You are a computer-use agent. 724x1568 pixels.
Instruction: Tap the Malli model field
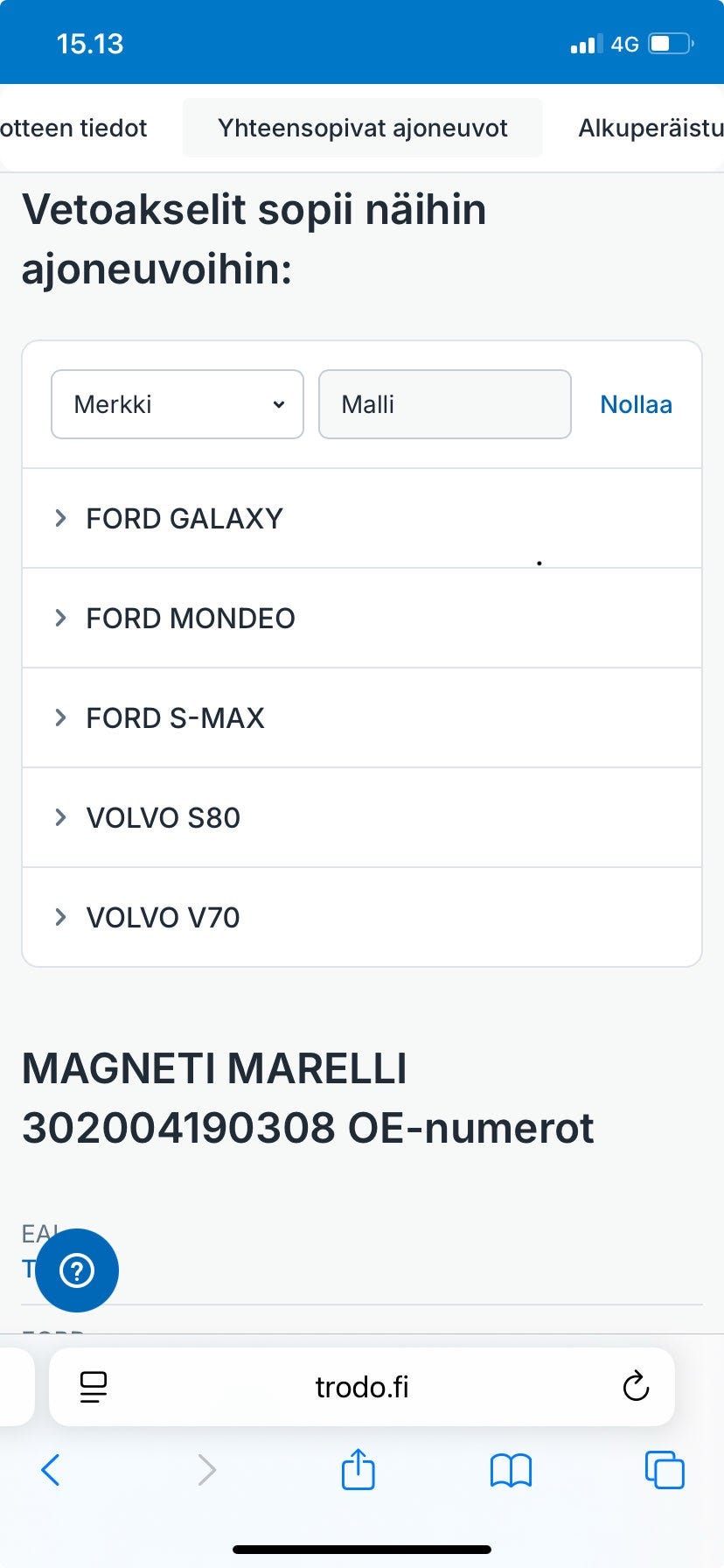click(444, 404)
